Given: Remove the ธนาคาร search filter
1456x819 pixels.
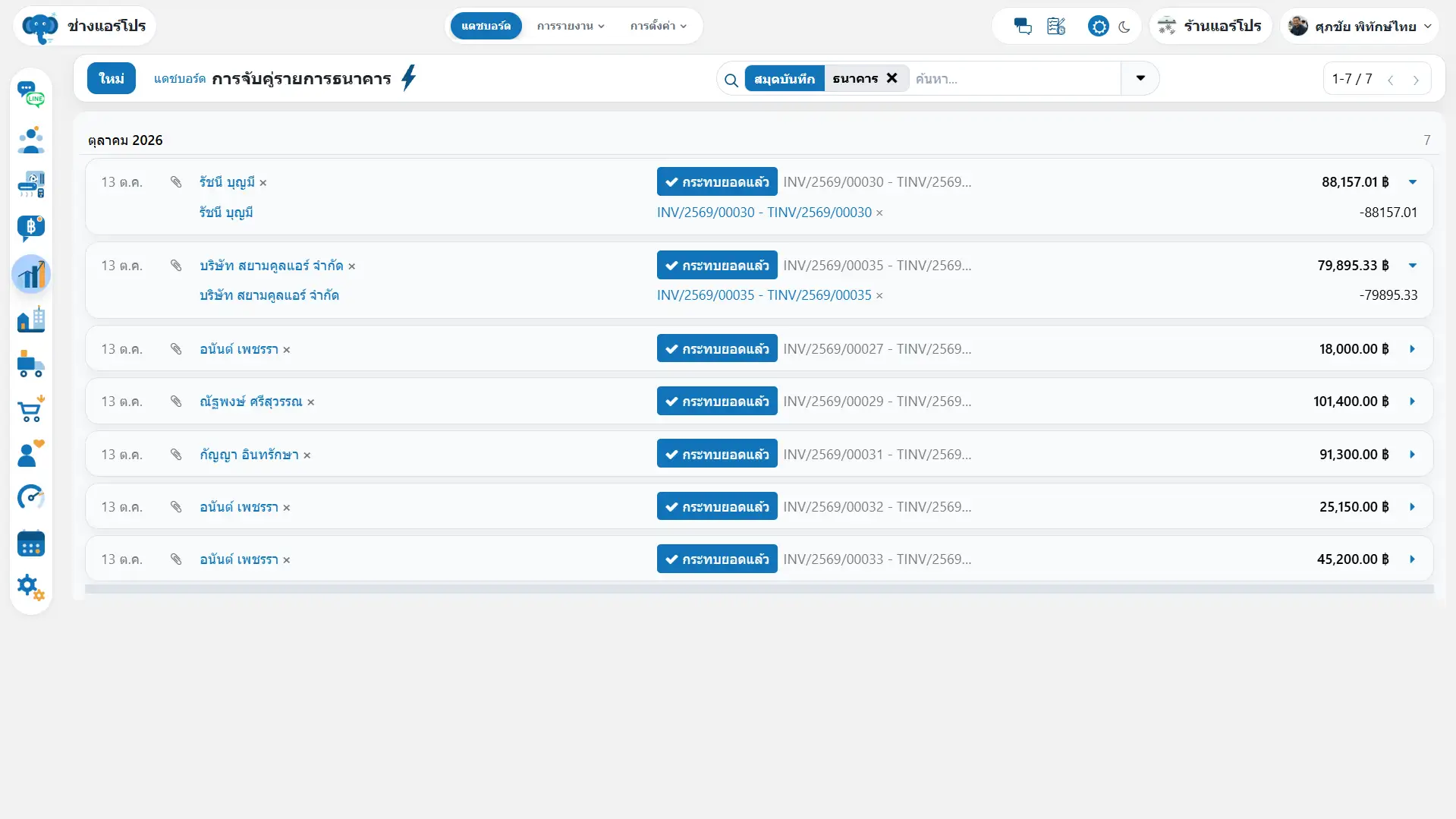Looking at the screenshot, I should (892, 78).
